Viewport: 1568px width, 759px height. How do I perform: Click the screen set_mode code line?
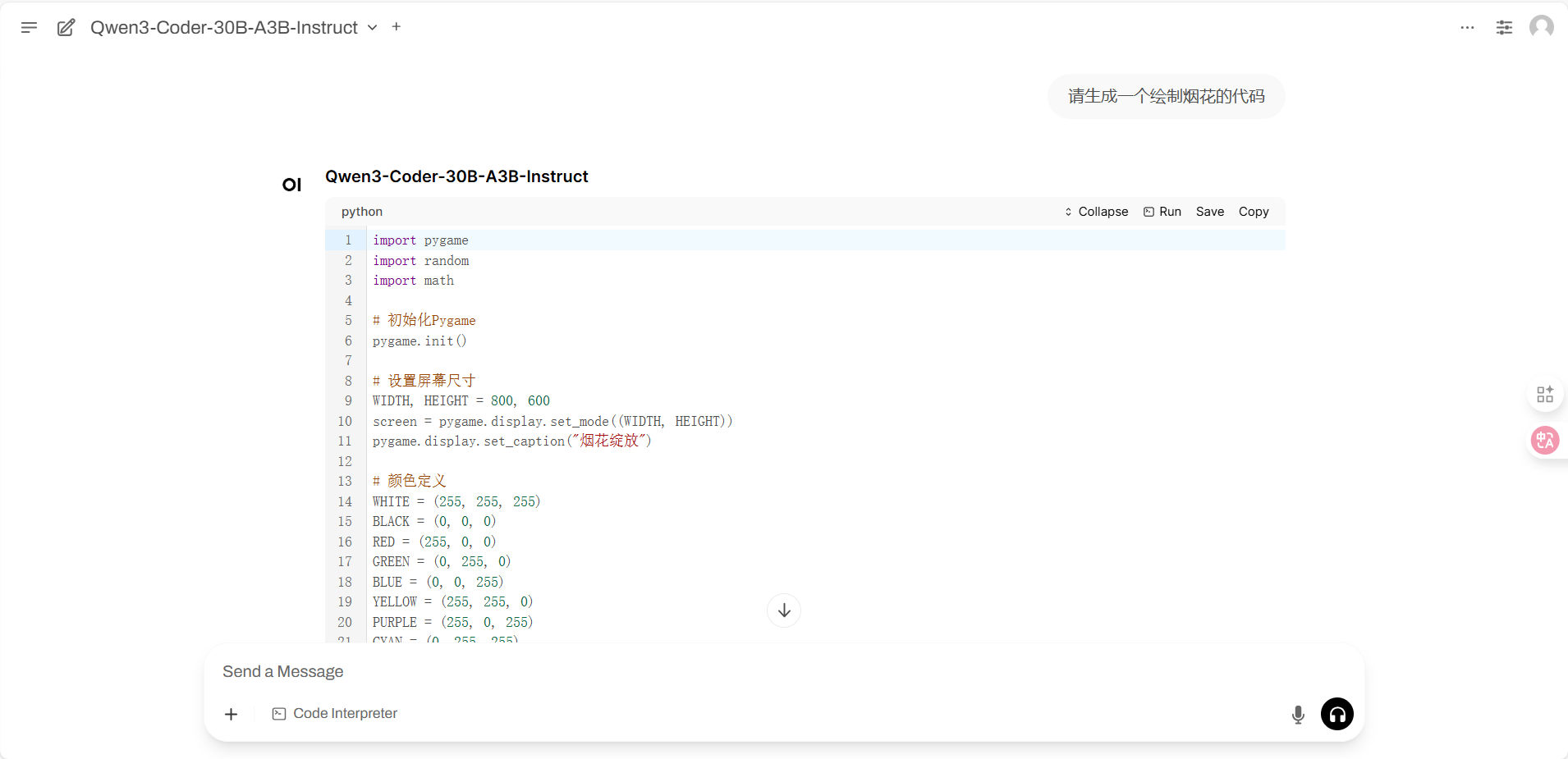552,422
